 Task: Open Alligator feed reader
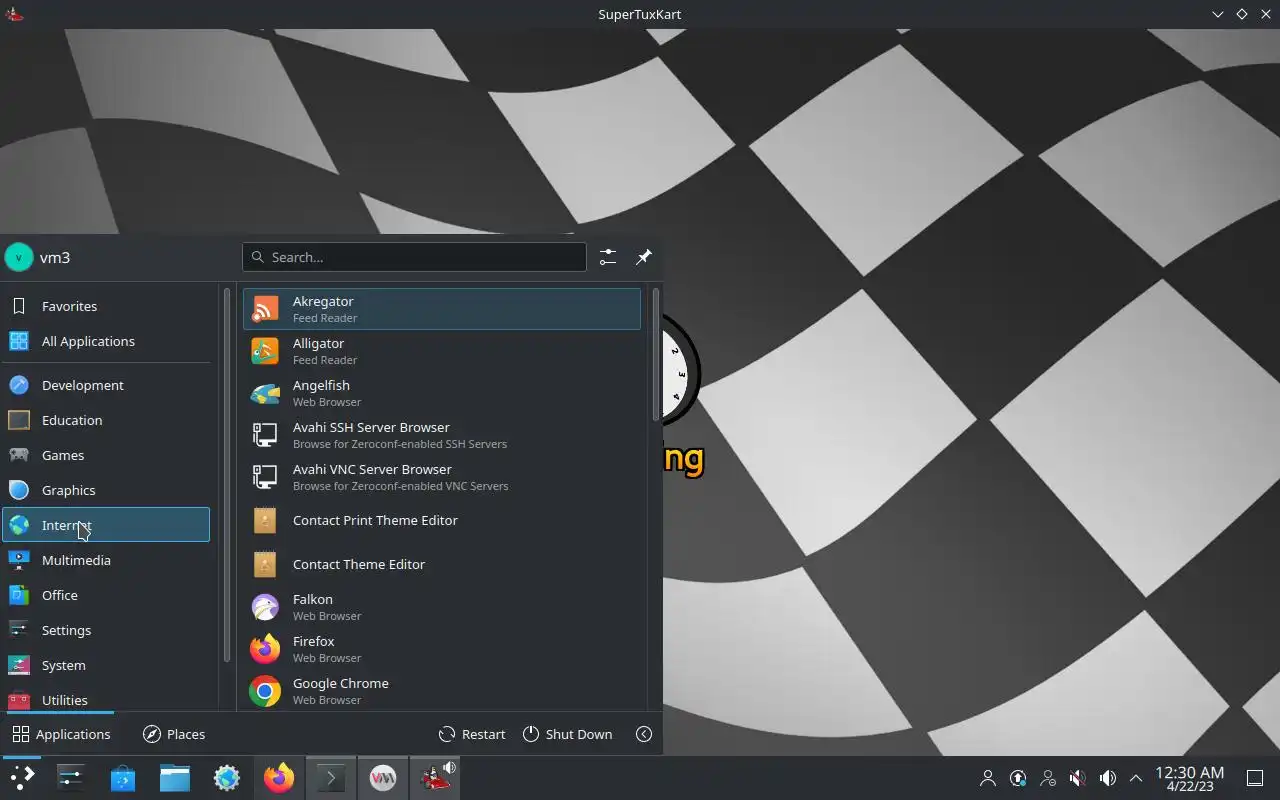click(x=441, y=351)
